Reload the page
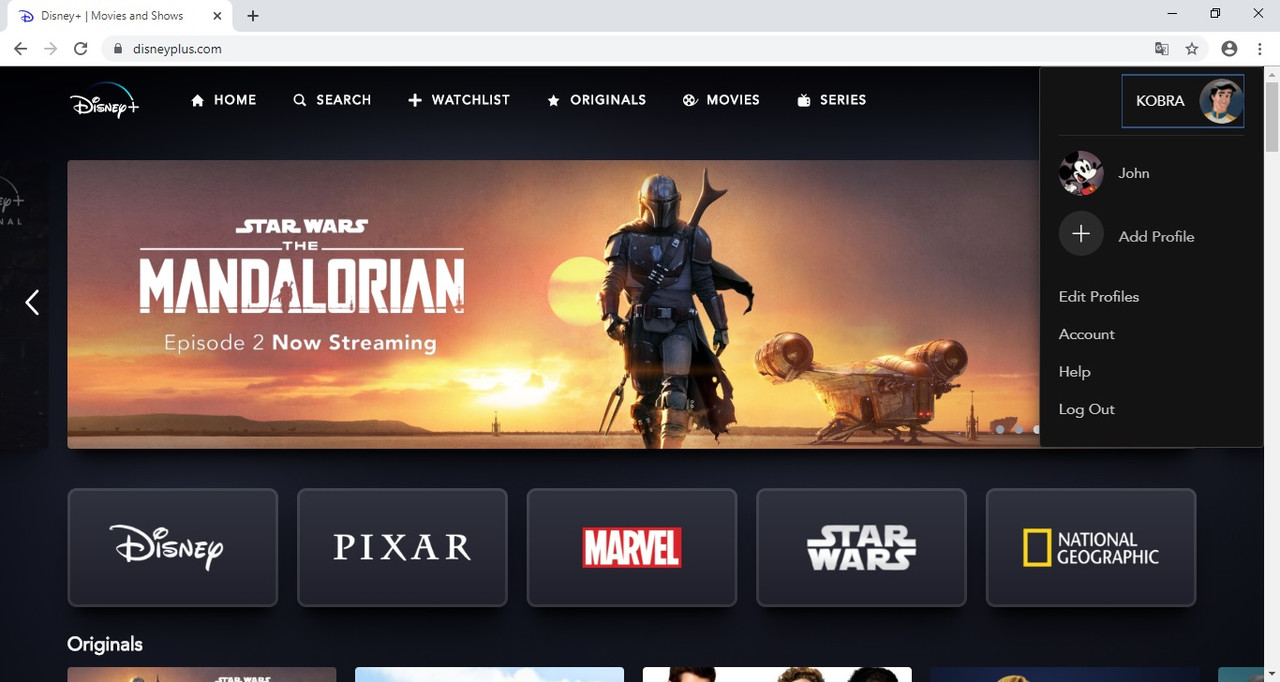 (81, 48)
